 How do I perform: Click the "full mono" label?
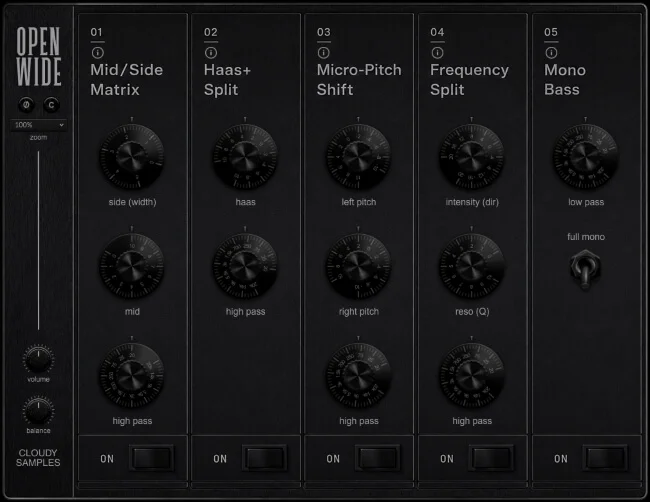(x=586, y=237)
